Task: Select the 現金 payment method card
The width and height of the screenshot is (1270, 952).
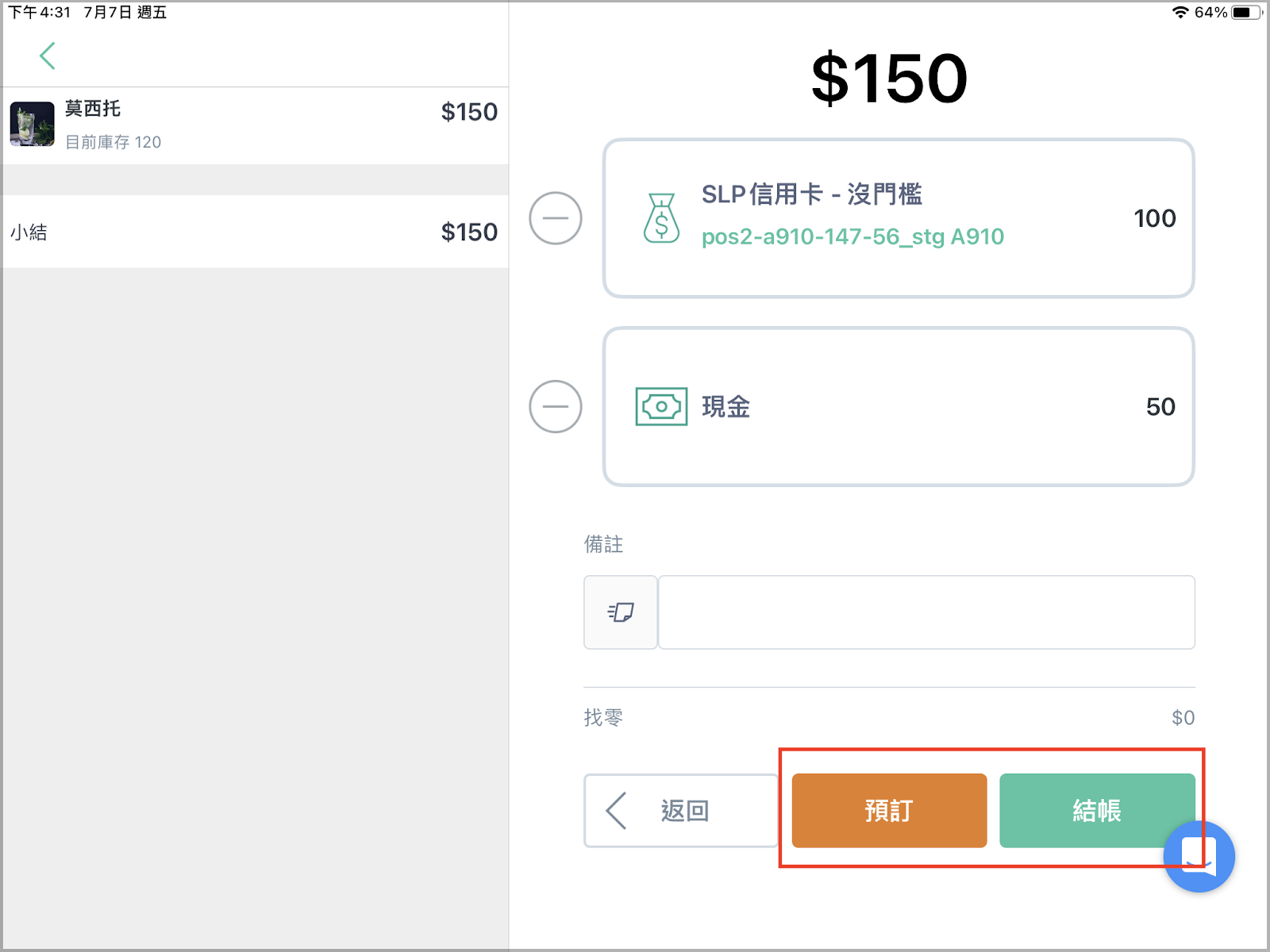Action: tap(899, 407)
